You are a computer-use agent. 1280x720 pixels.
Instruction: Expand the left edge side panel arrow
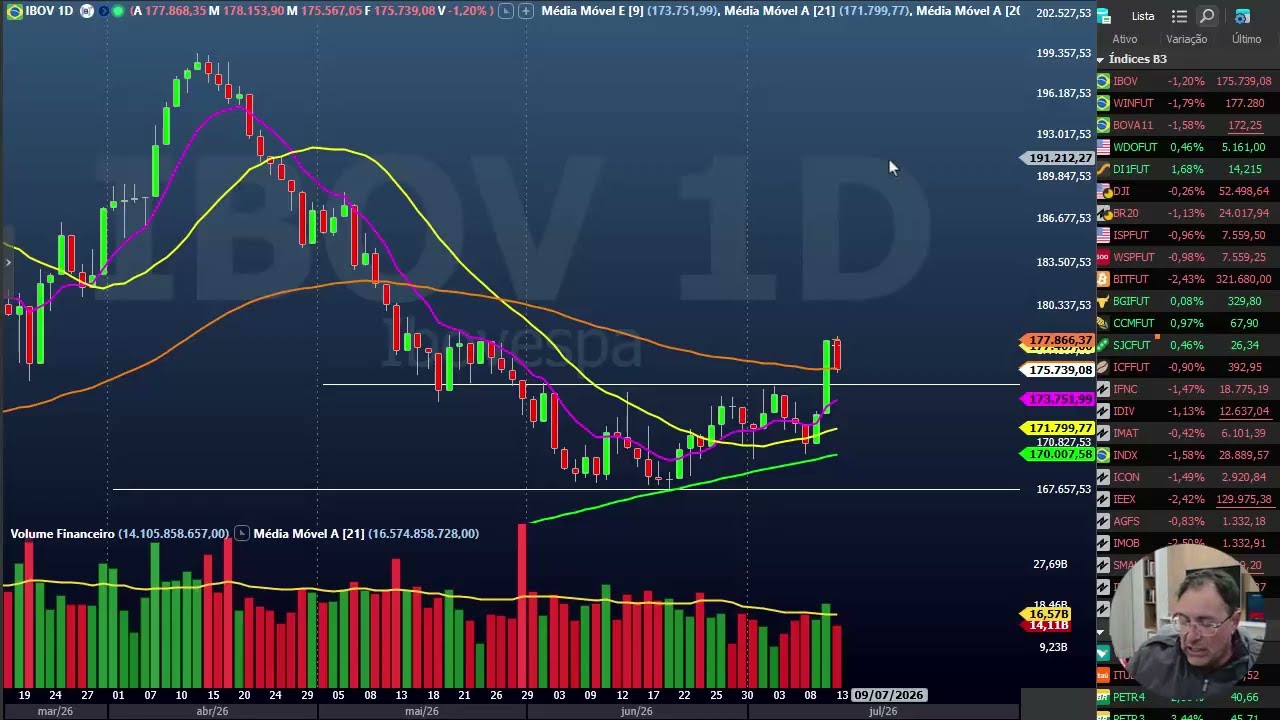click(x=7, y=263)
